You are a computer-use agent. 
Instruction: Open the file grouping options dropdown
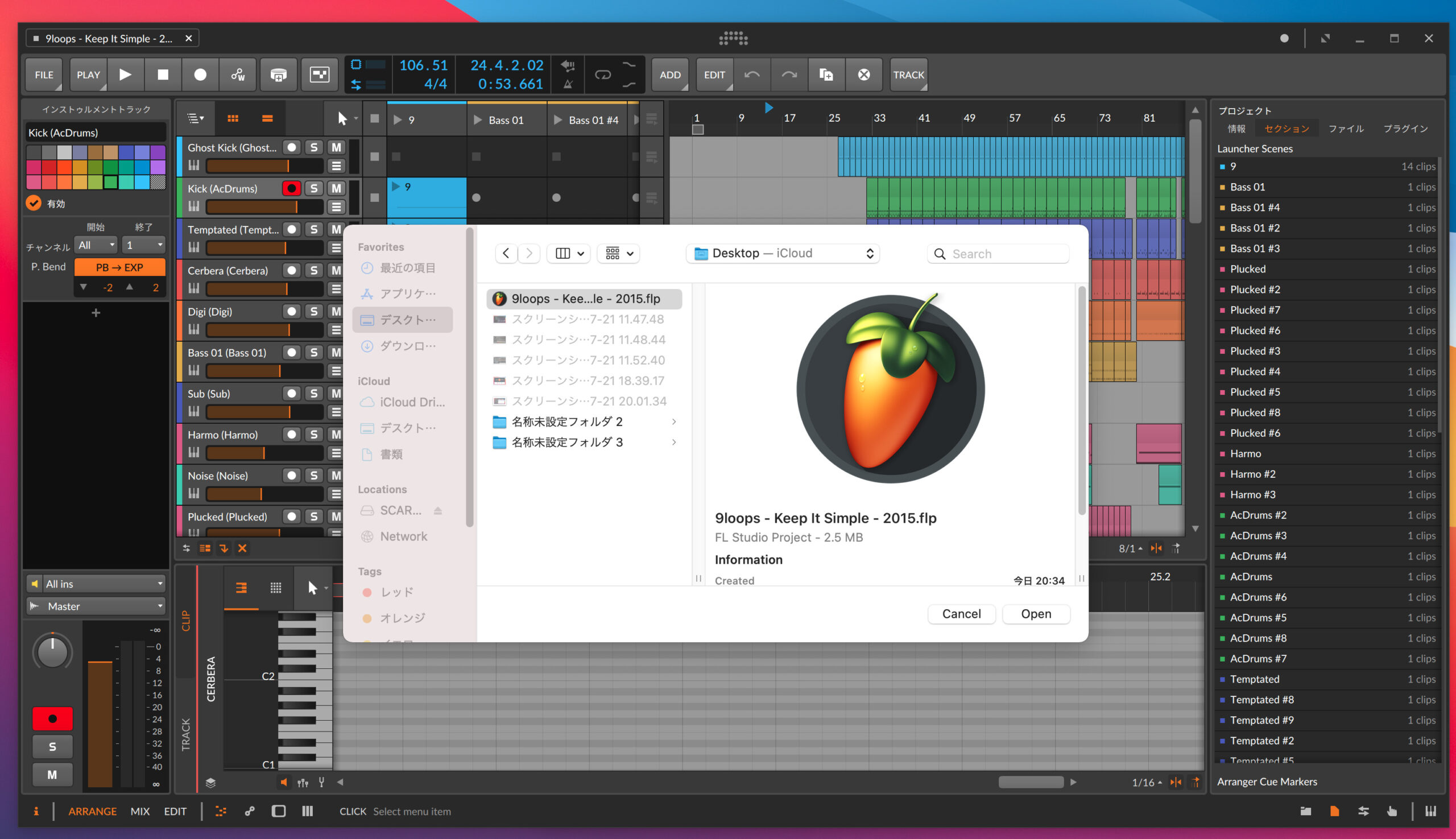coord(619,254)
